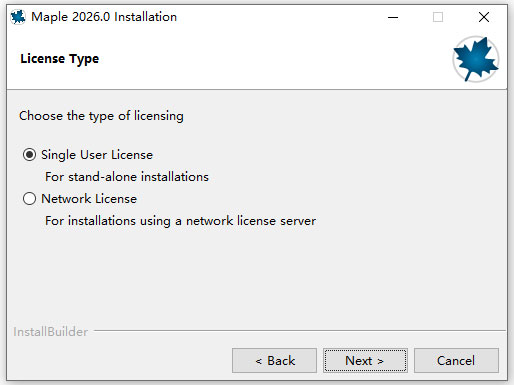Continue with the "Next >" button
Image resolution: width=514 pixels, height=385 pixels.
tap(365, 360)
